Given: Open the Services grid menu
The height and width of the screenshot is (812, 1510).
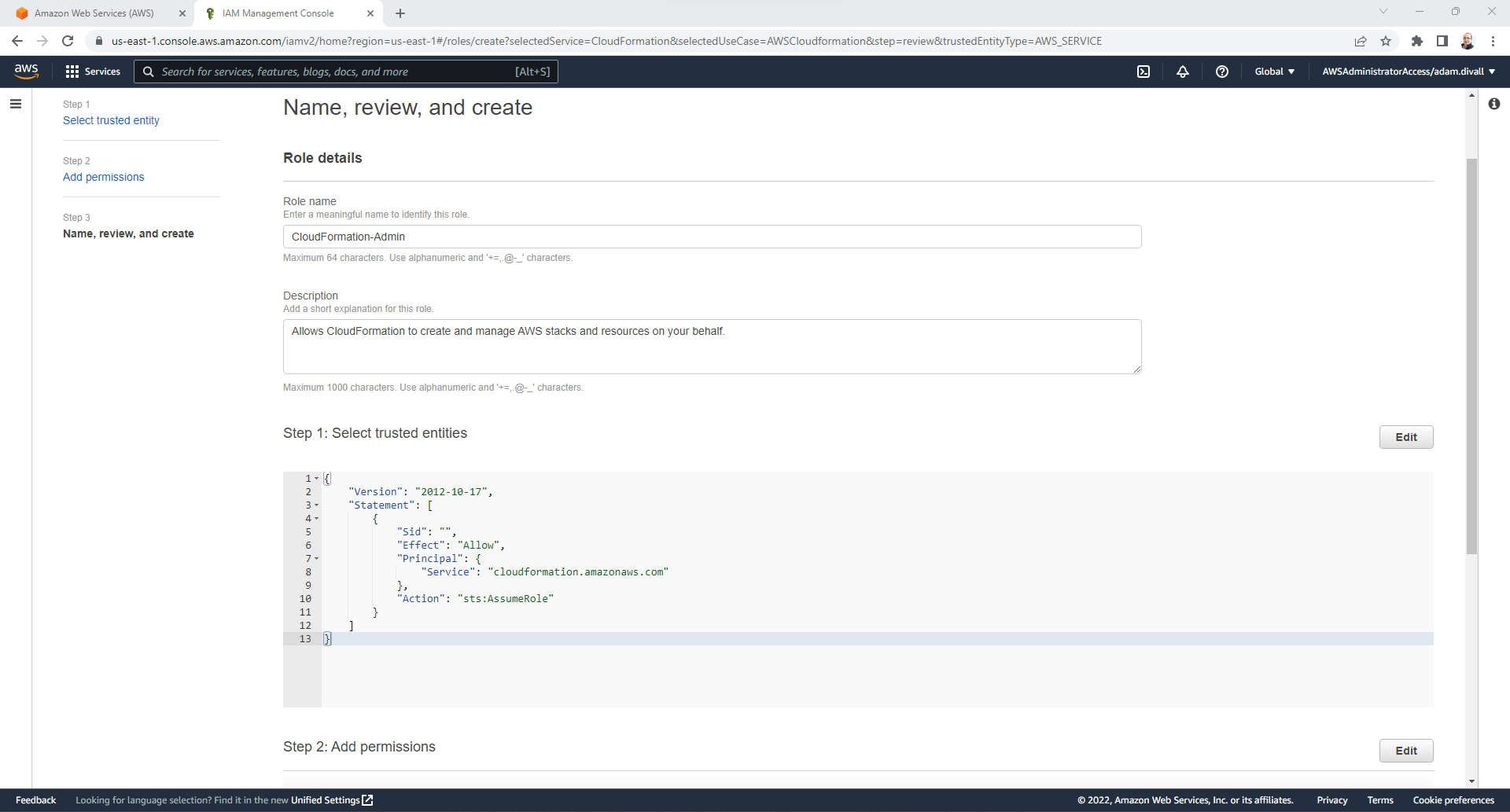Looking at the screenshot, I should [x=93, y=72].
